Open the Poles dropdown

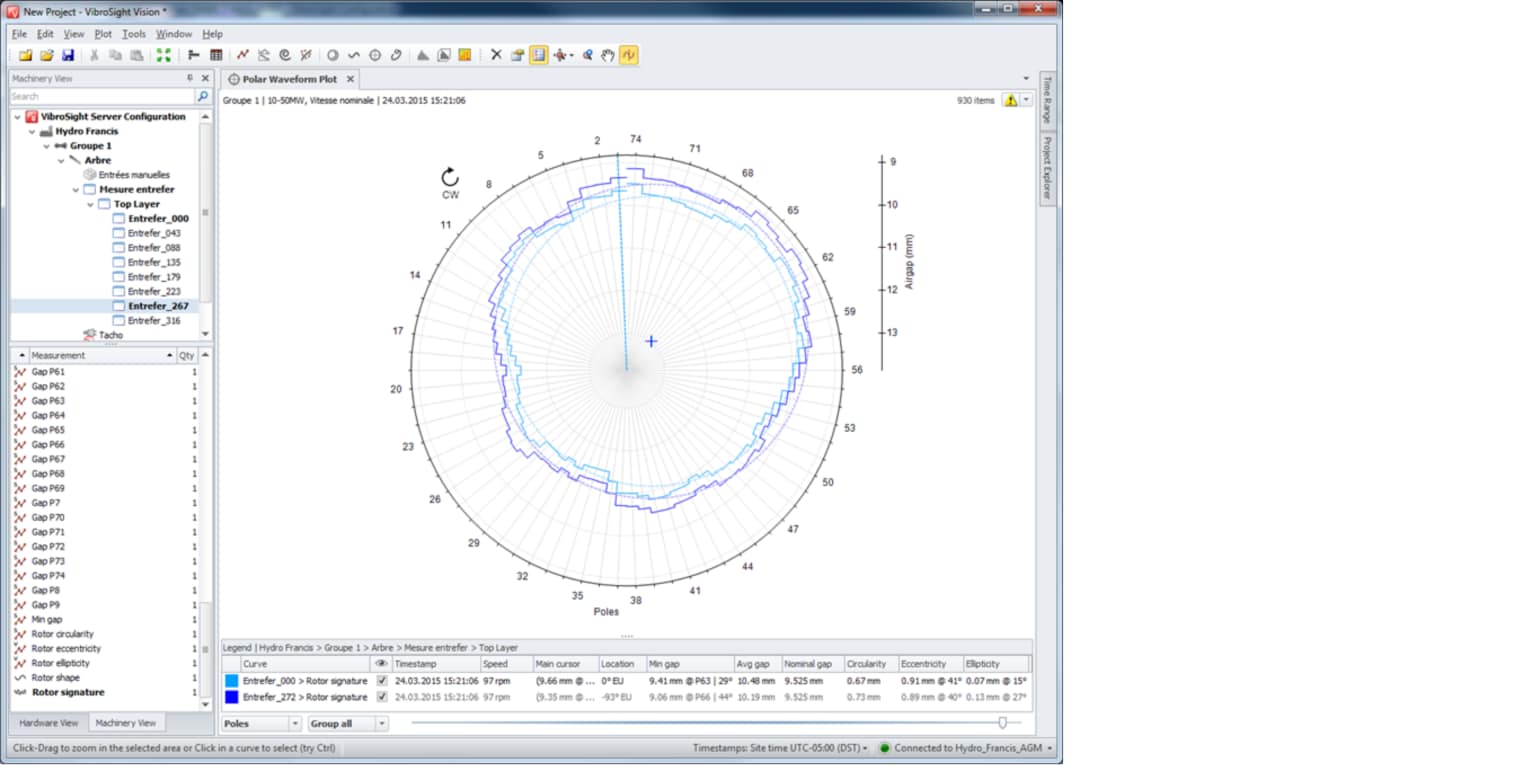261,723
